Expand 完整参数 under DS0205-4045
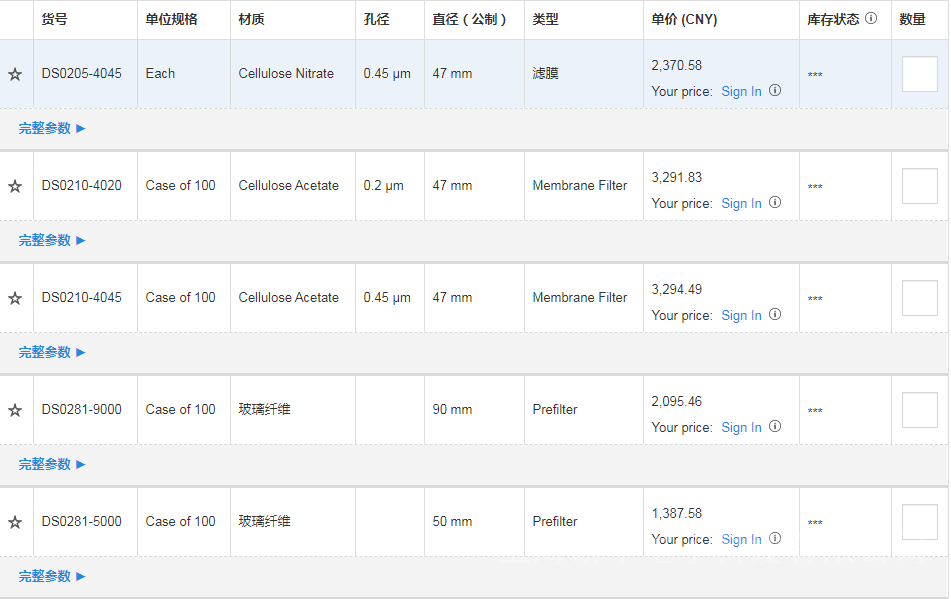951x599 pixels. (x=52, y=128)
